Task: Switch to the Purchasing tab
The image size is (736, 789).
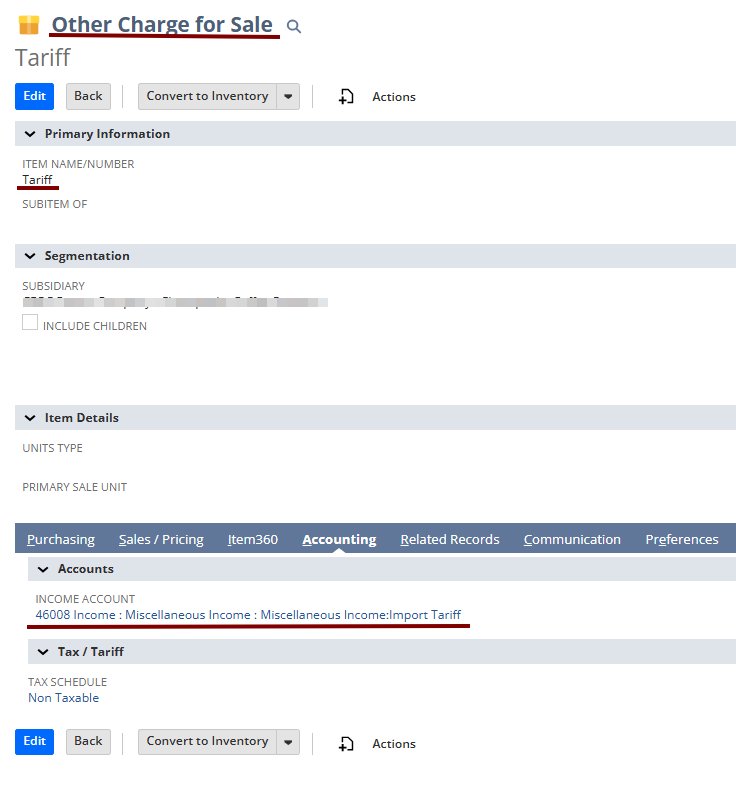Action: point(61,540)
